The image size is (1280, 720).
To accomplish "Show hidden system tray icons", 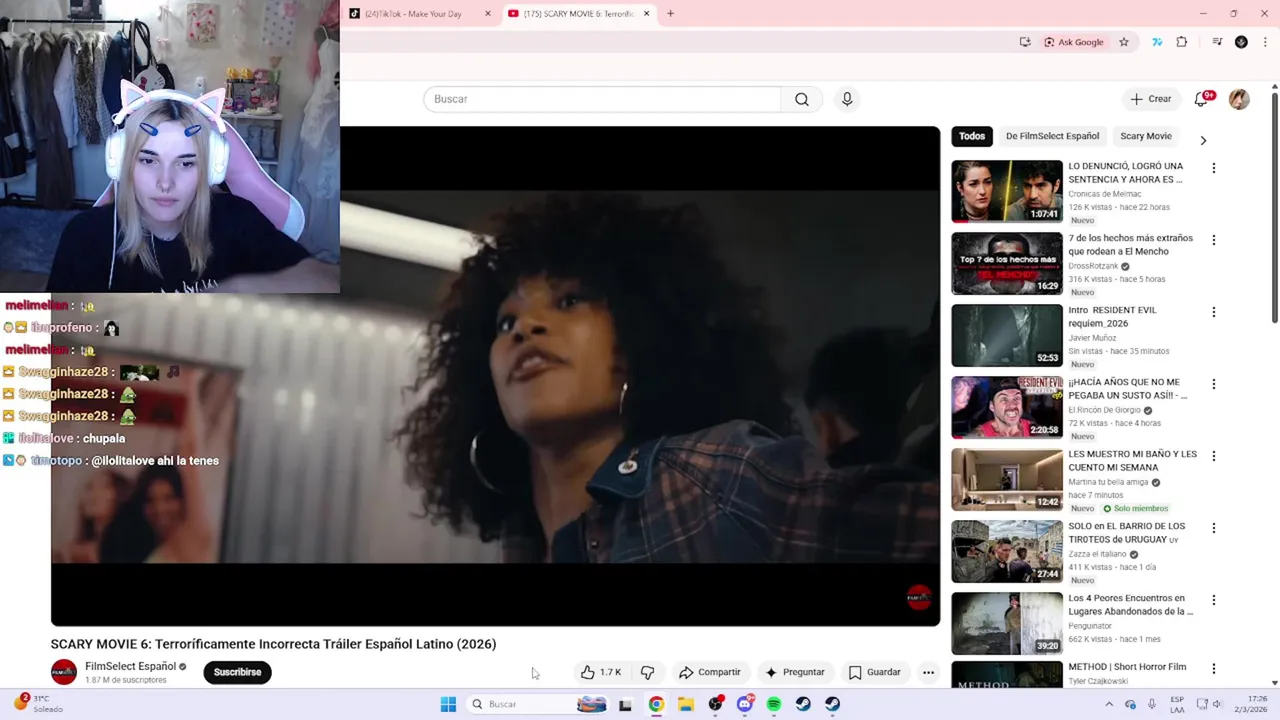I will pyautogui.click(x=1108, y=704).
